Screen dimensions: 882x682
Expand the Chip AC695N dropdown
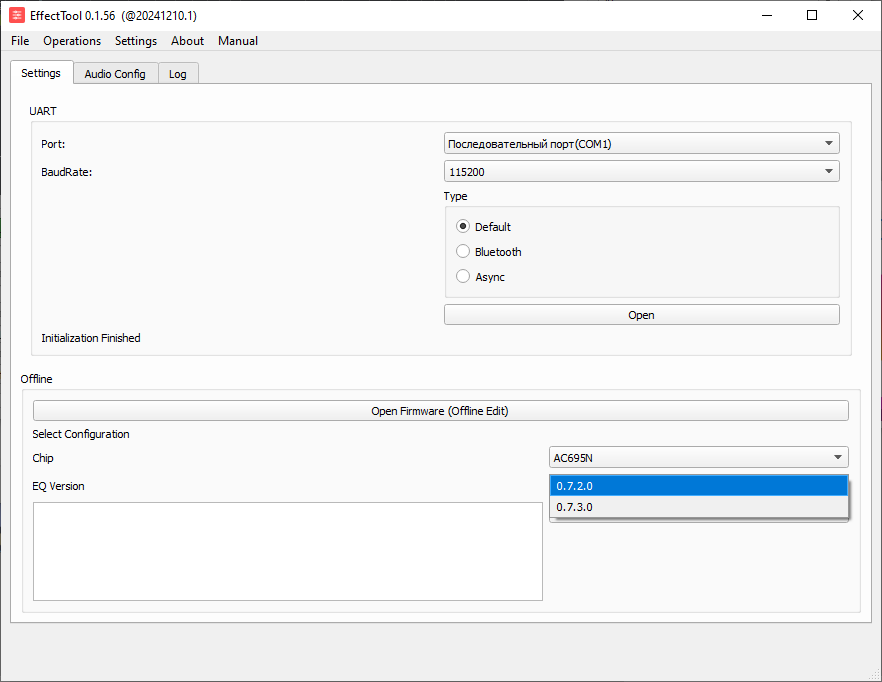click(x=698, y=458)
